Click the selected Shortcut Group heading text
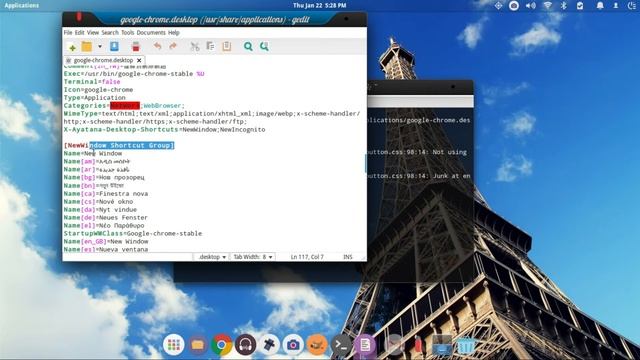The height and width of the screenshot is (360, 640). click(x=132, y=145)
